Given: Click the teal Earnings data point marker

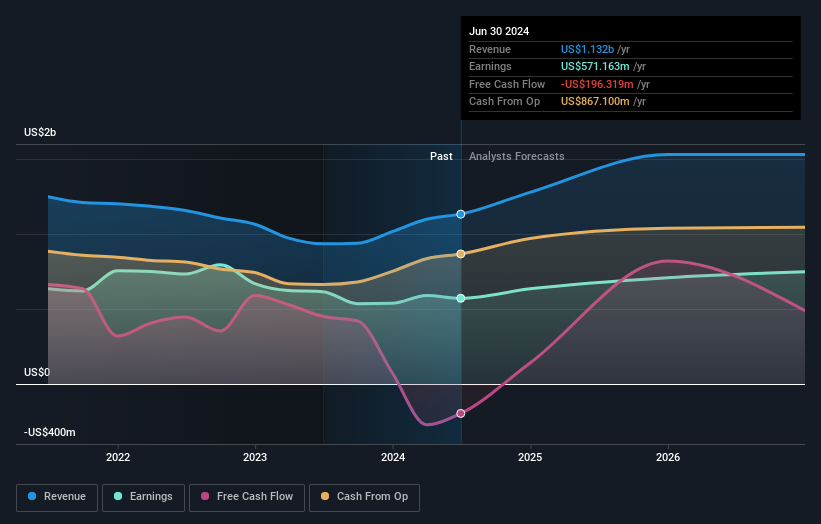Looking at the screenshot, I should pos(461,298).
